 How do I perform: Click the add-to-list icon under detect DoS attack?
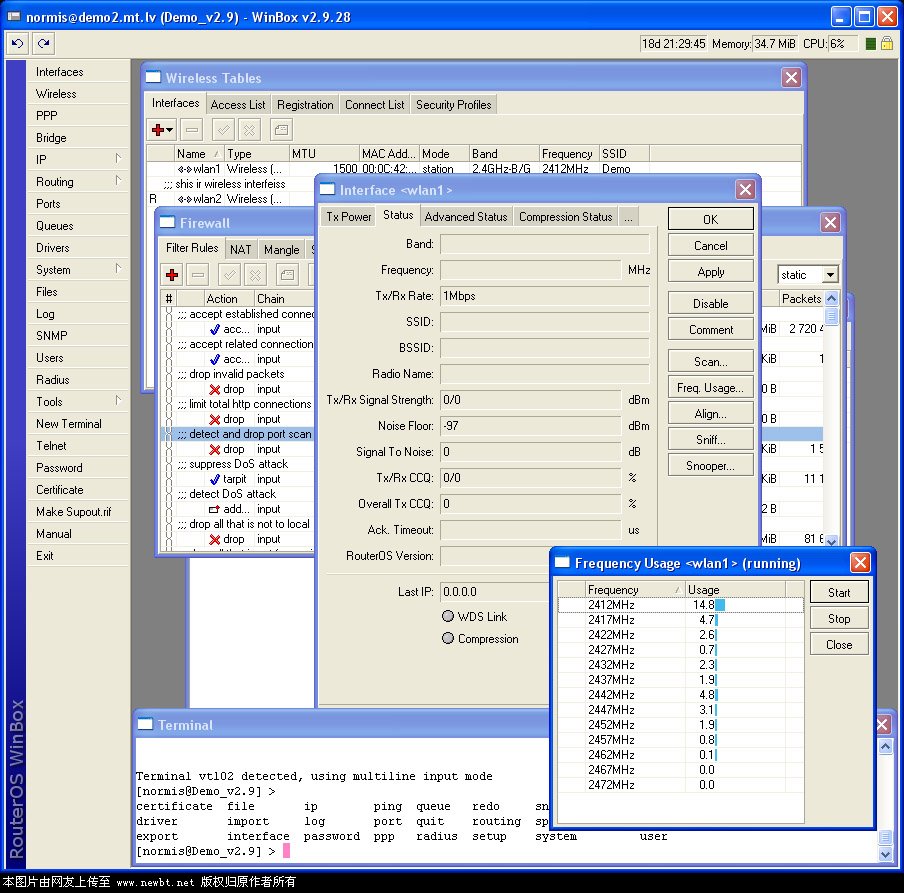[x=214, y=509]
